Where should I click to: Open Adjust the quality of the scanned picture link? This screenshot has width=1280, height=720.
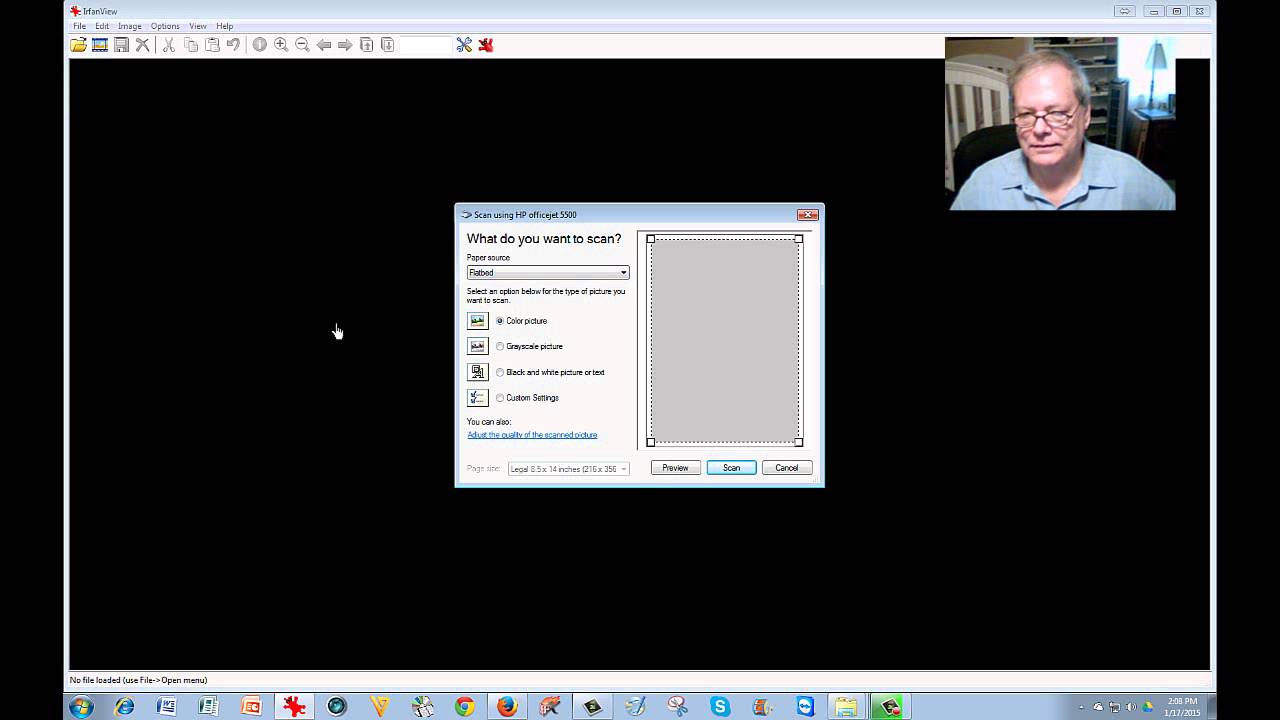532,435
